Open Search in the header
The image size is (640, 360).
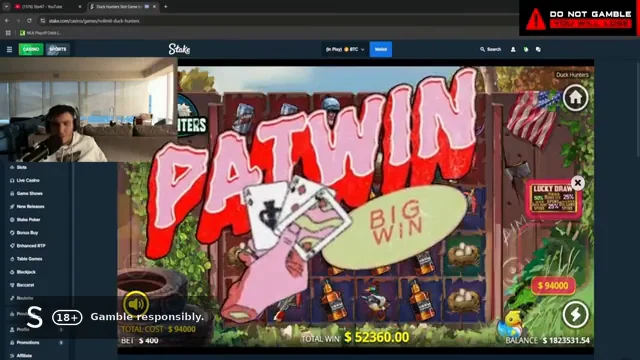pyautogui.click(x=490, y=49)
